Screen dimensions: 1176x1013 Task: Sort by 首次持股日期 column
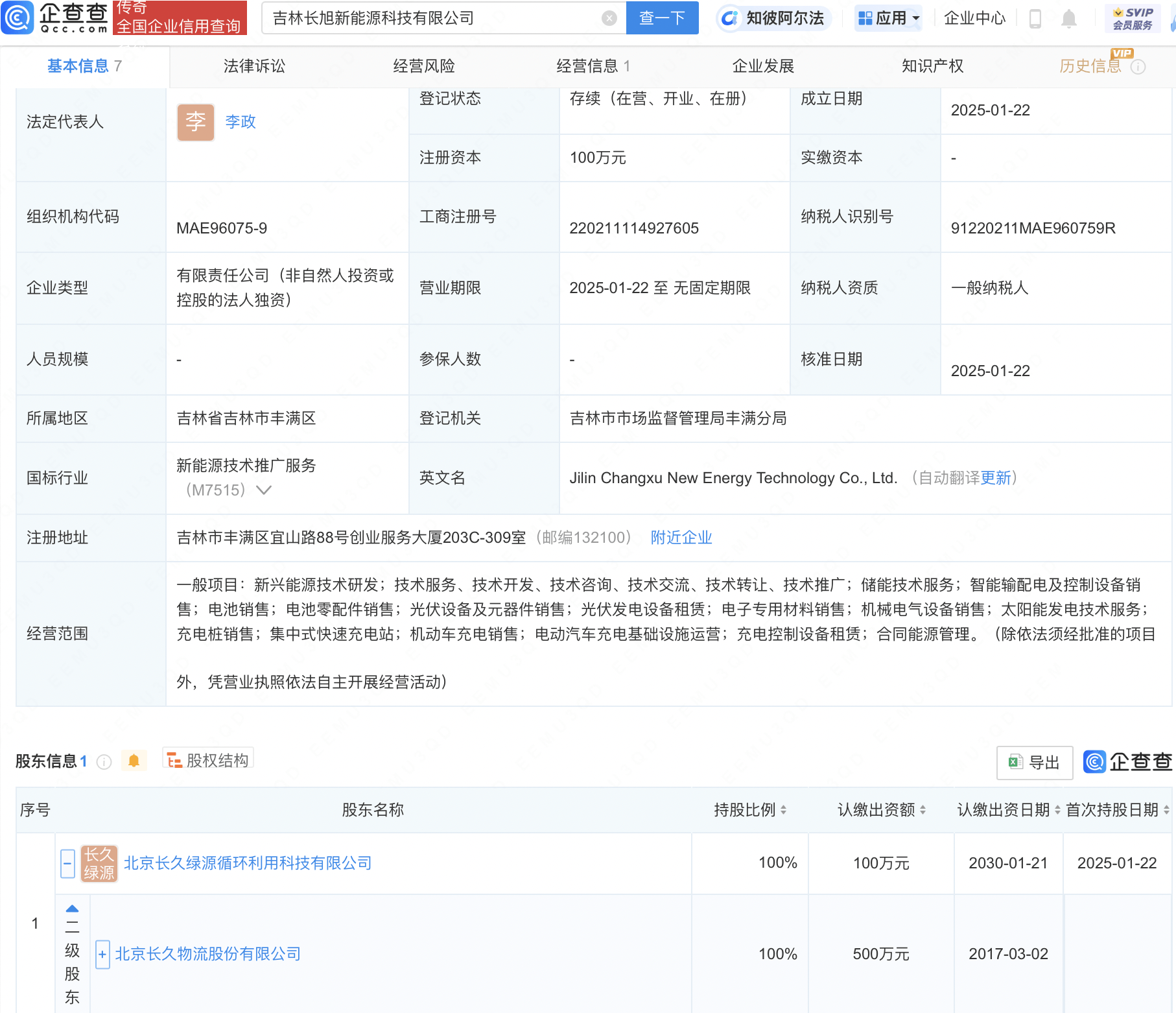coord(1166,810)
